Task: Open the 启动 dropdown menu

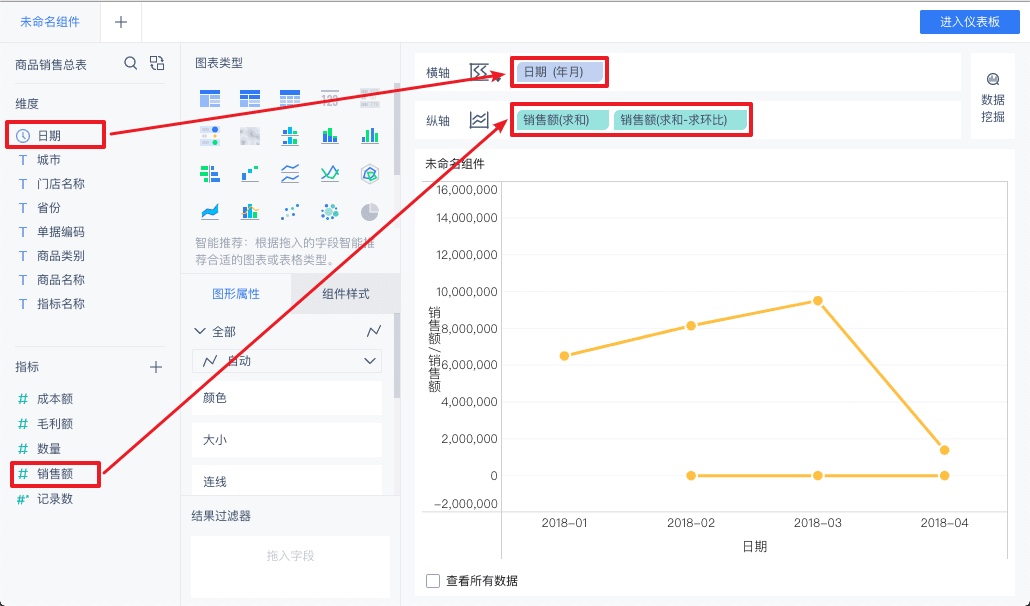Action: click(286, 360)
